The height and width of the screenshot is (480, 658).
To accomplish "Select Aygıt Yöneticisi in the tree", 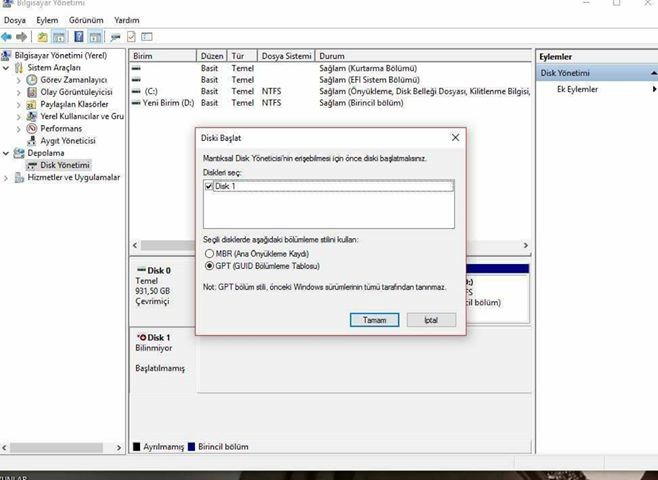I will [x=68, y=140].
